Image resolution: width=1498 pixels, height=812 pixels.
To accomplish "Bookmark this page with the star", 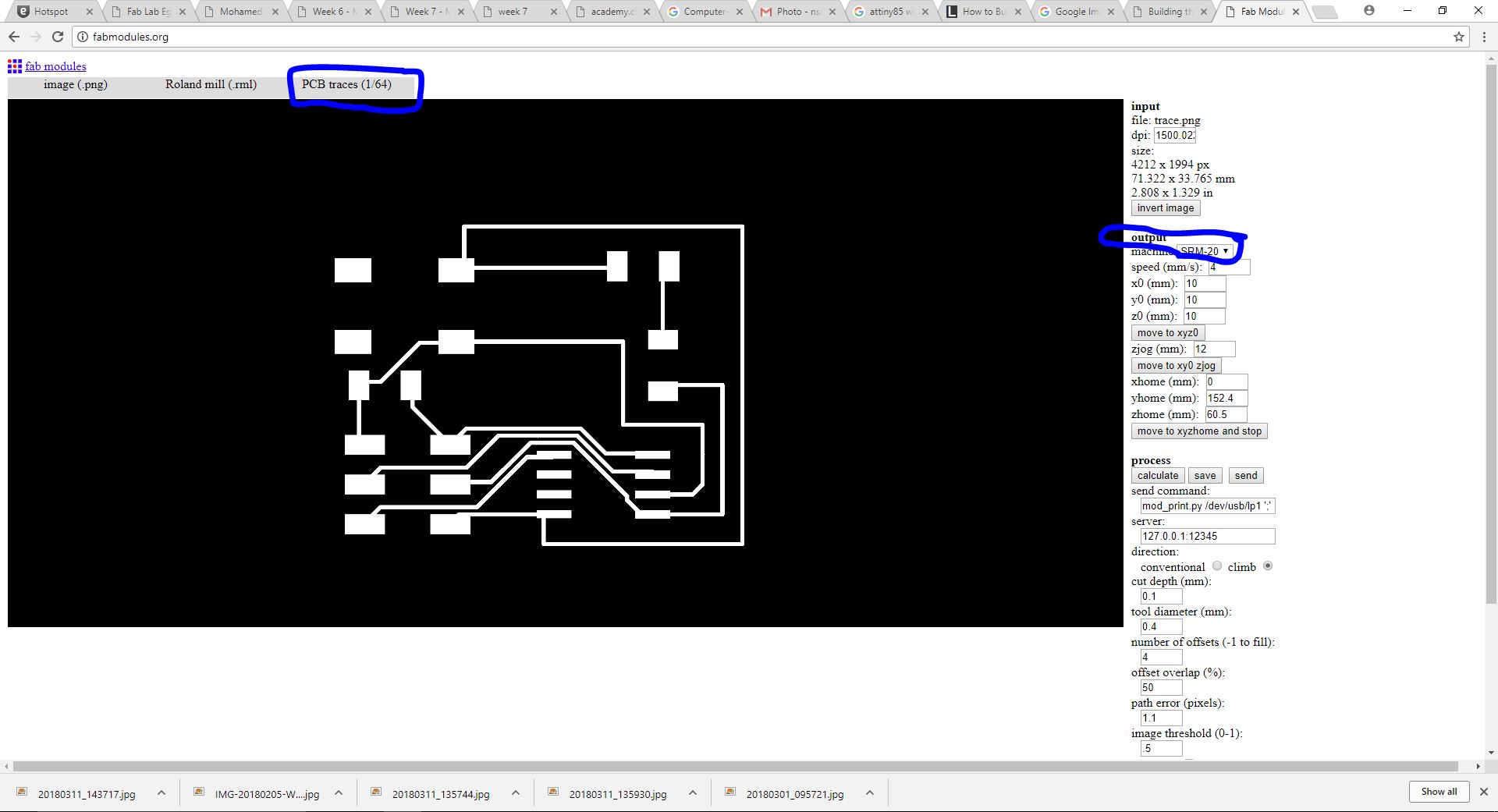I will [x=1459, y=37].
